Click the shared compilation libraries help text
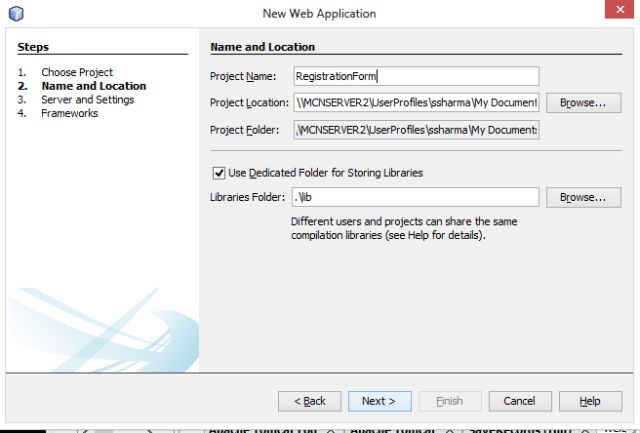Screen dimensions: 640x433 click(404, 229)
